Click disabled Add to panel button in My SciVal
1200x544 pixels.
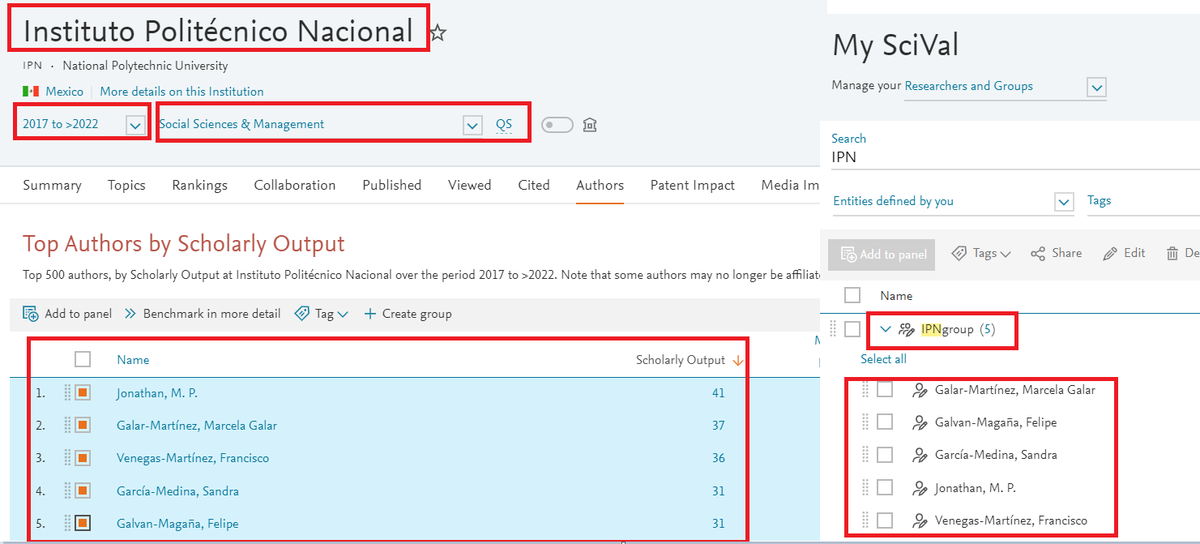point(881,254)
